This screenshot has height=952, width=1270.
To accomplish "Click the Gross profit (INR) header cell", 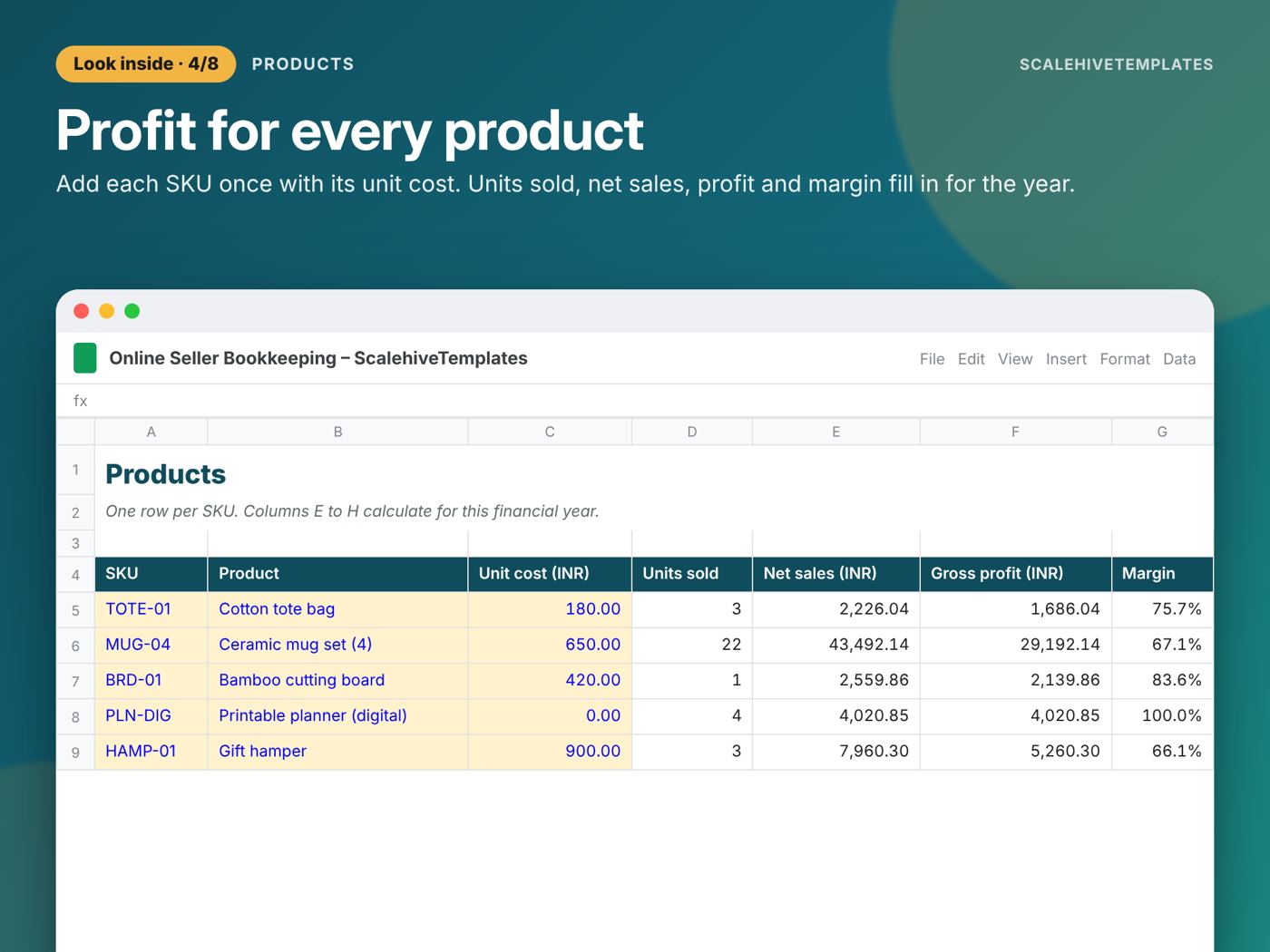I will pyautogui.click(x=1016, y=574).
